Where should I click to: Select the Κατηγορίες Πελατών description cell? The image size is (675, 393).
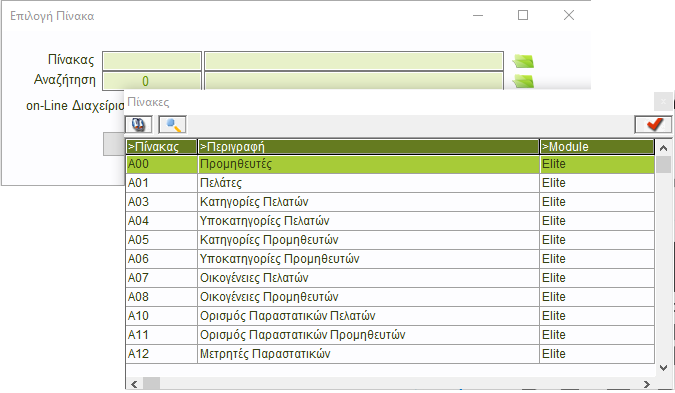pyautogui.click(x=368, y=202)
